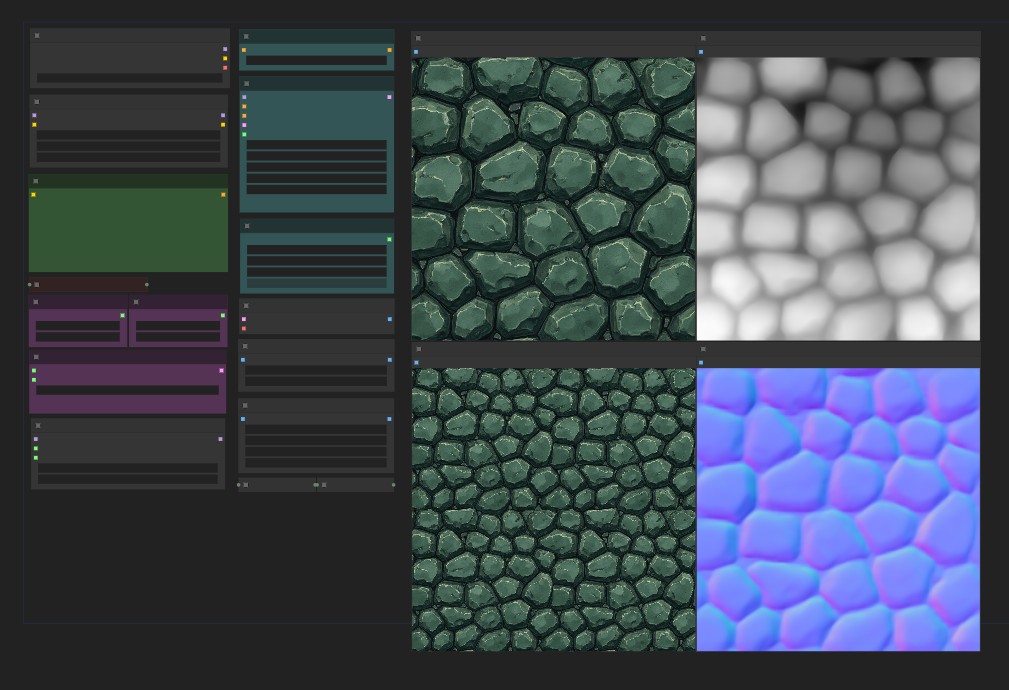Select title bar of the top small teal node
Image resolution: width=1009 pixels, height=690 pixels.
(x=316, y=36)
